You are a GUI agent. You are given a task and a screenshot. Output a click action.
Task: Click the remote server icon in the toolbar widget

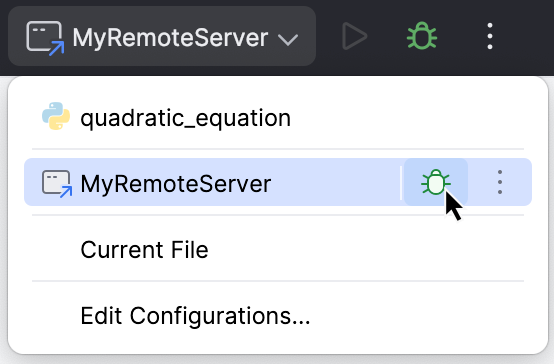[x=45, y=38]
